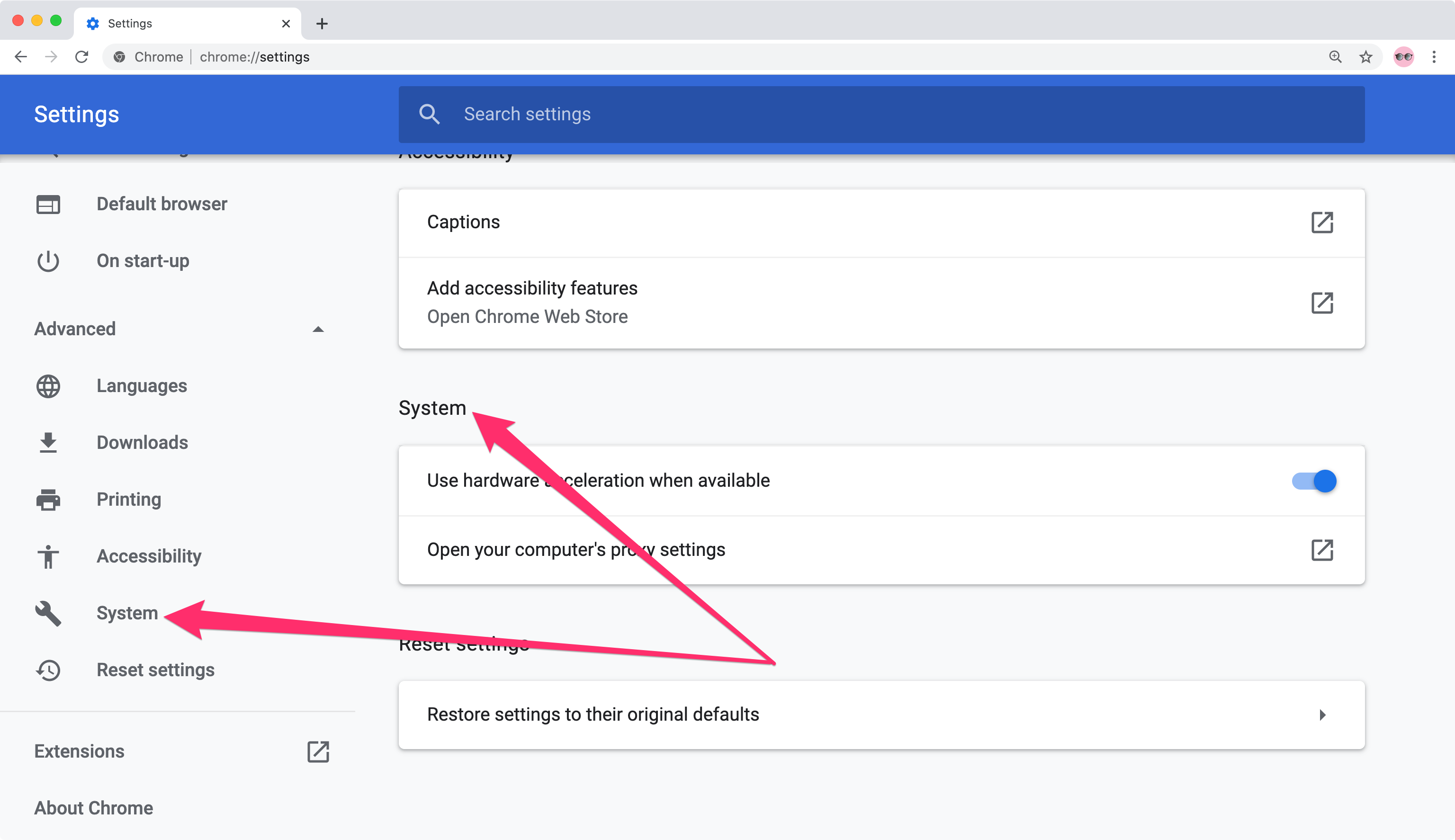
Task: Click the Captions row label
Action: coord(463,222)
